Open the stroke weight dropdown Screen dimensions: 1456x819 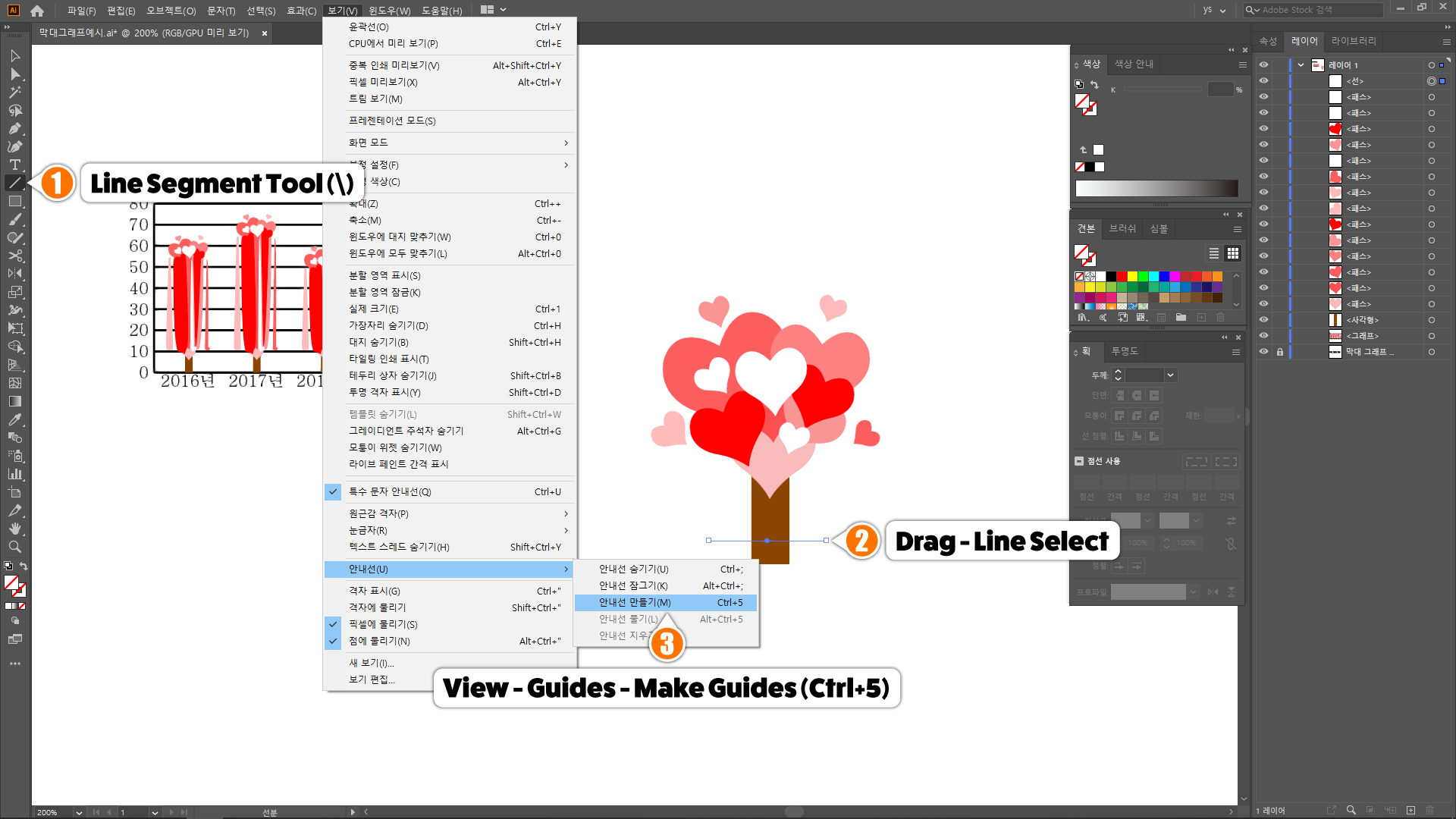1170,375
